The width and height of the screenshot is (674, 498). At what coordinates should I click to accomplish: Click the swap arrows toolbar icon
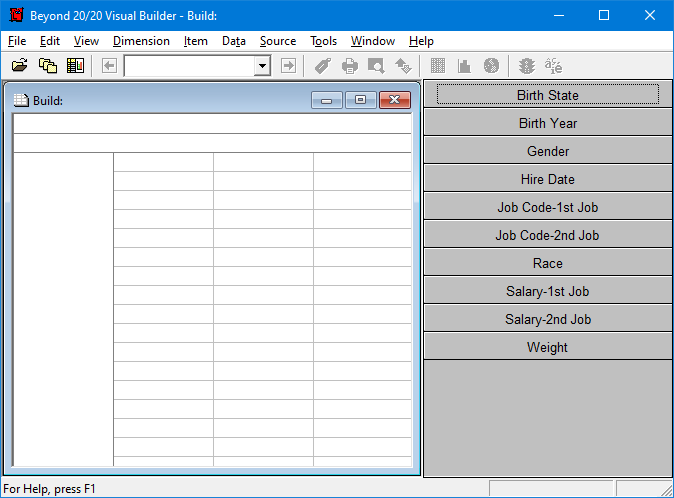403,66
